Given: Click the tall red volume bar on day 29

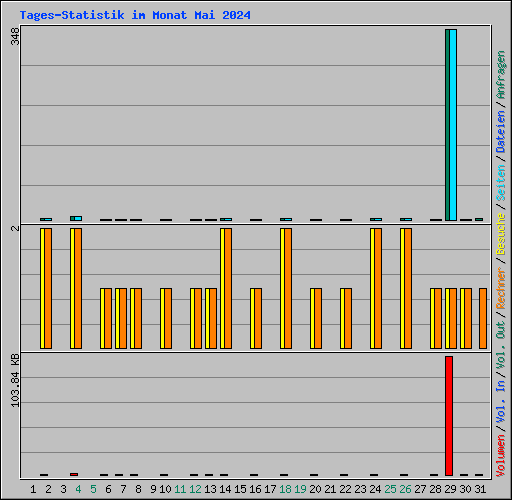Looking at the screenshot, I should [449, 416].
